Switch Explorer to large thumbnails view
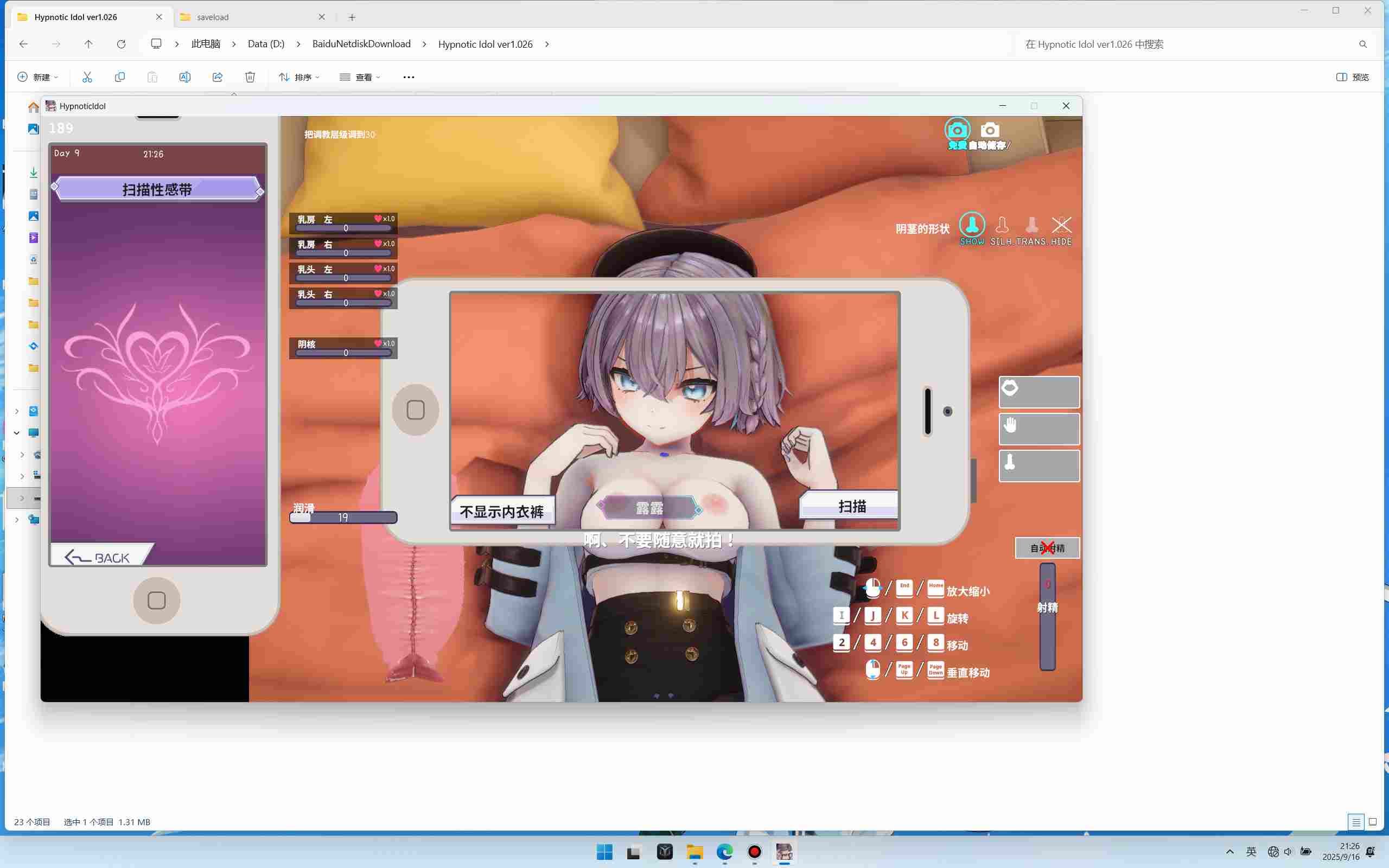This screenshot has width=1389, height=868. 1373,822
